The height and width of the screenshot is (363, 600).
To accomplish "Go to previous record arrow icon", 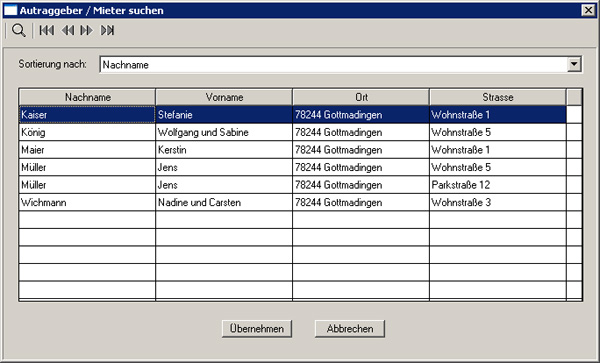I will click(68, 30).
